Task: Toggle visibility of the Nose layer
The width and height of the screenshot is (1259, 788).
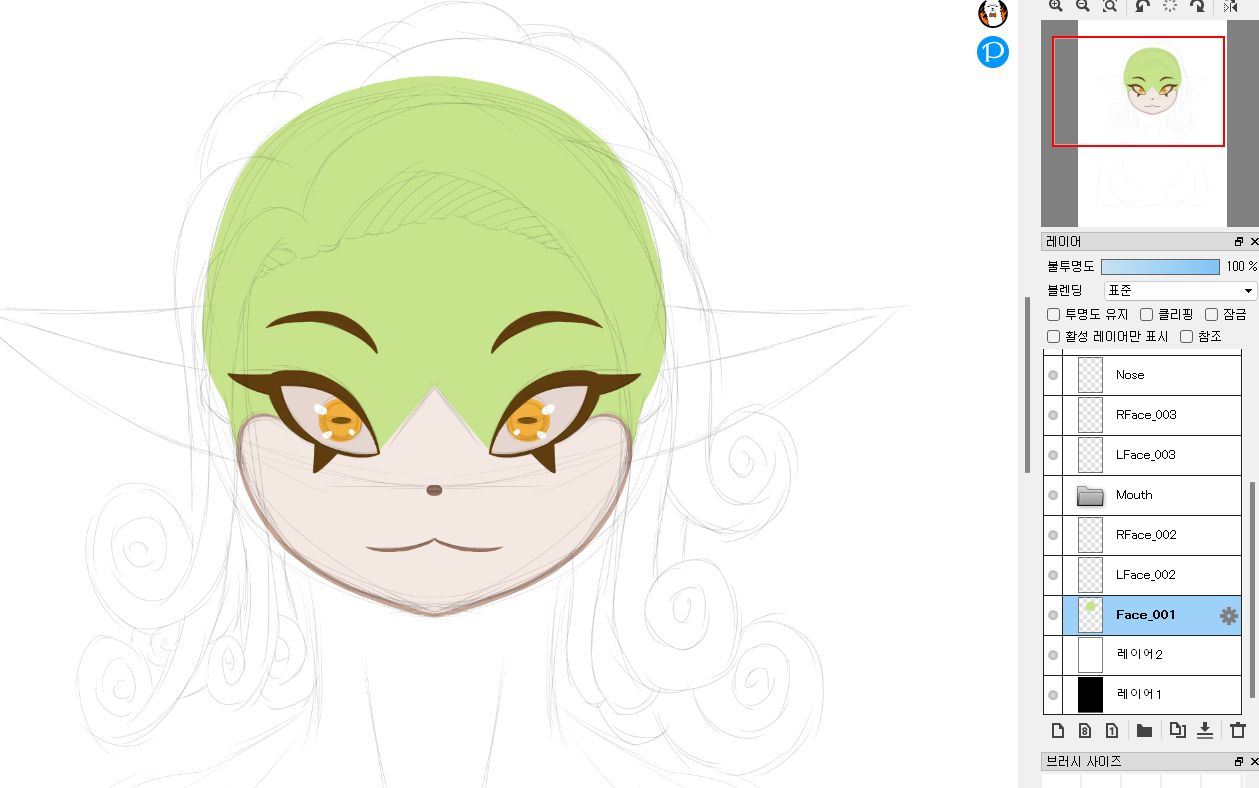Action: [1053, 375]
